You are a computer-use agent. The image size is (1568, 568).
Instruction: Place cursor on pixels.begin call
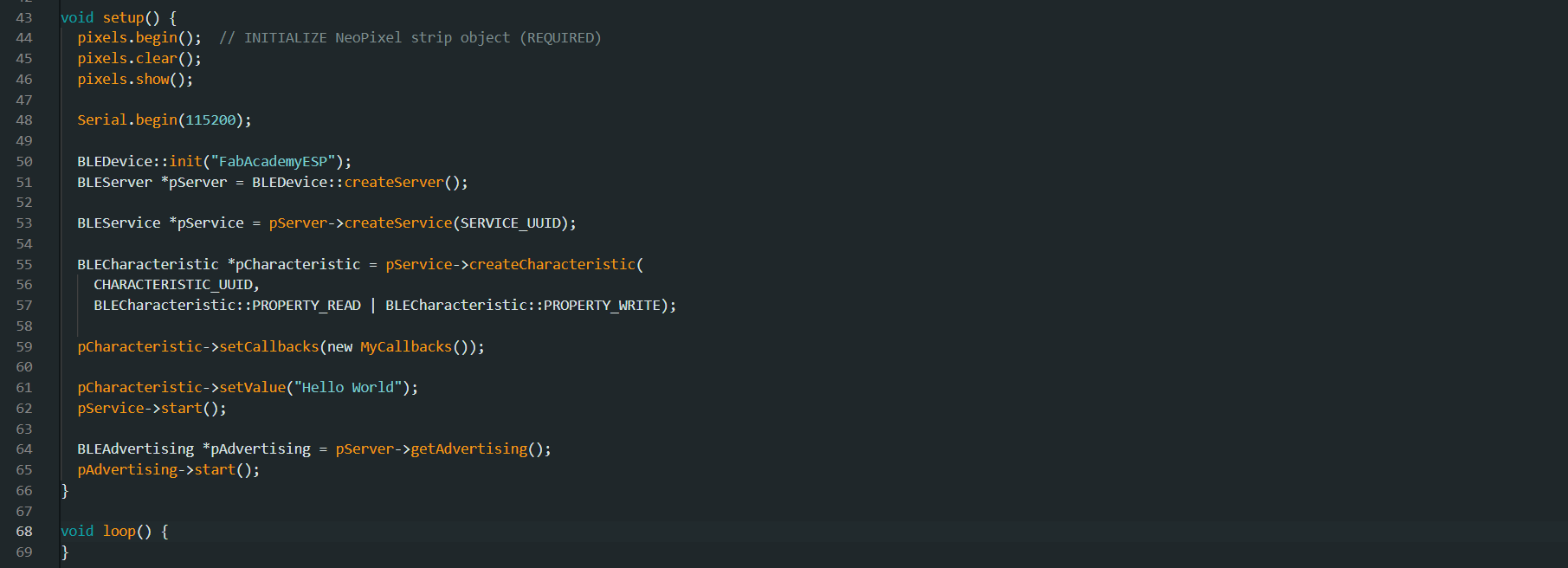coord(139,38)
